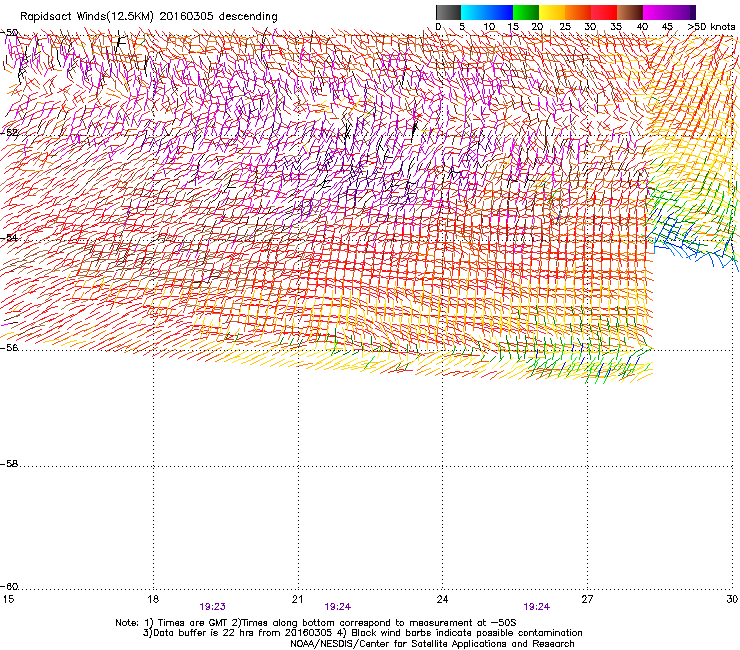Select the green 15-20 knots legend color
The image size is (740, 650).
tap(526, 12)
